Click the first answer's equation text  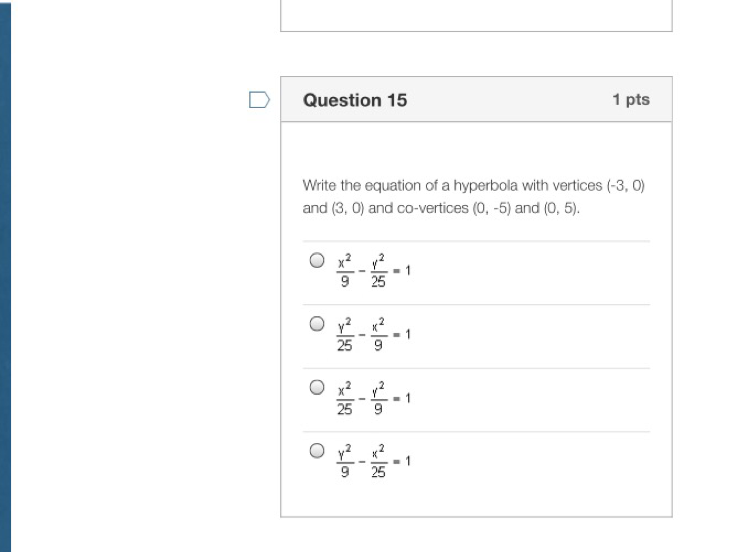pyautogui.click(x=374, y=271)
